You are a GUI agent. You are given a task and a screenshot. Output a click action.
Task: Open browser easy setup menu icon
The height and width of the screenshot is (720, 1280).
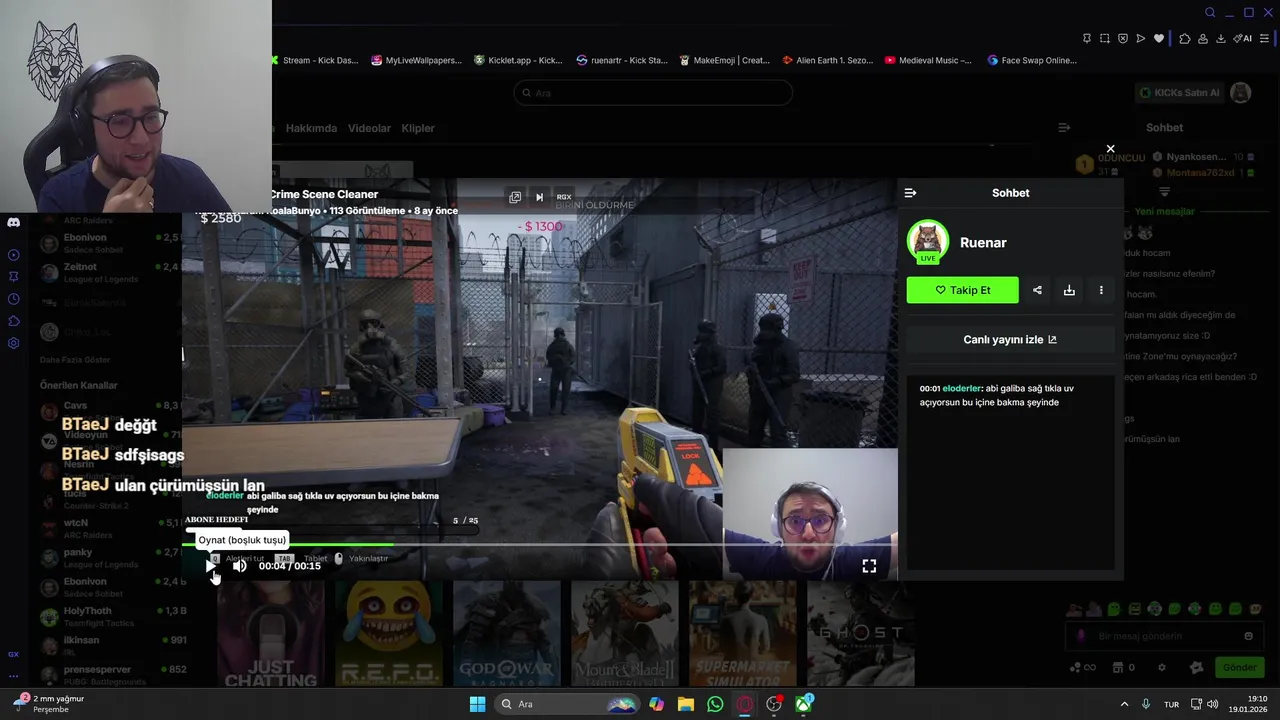1264,38
